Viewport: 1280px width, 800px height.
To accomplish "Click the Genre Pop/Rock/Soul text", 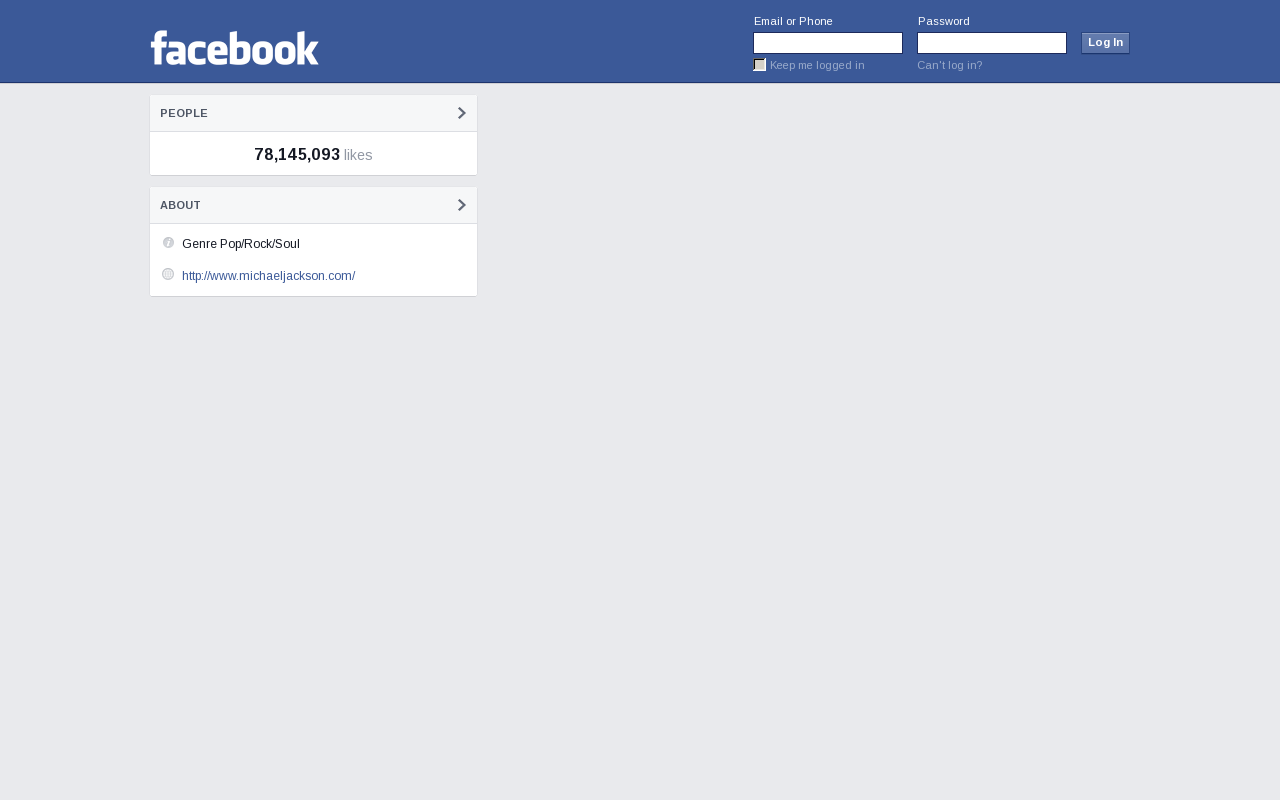I will 241,244.
